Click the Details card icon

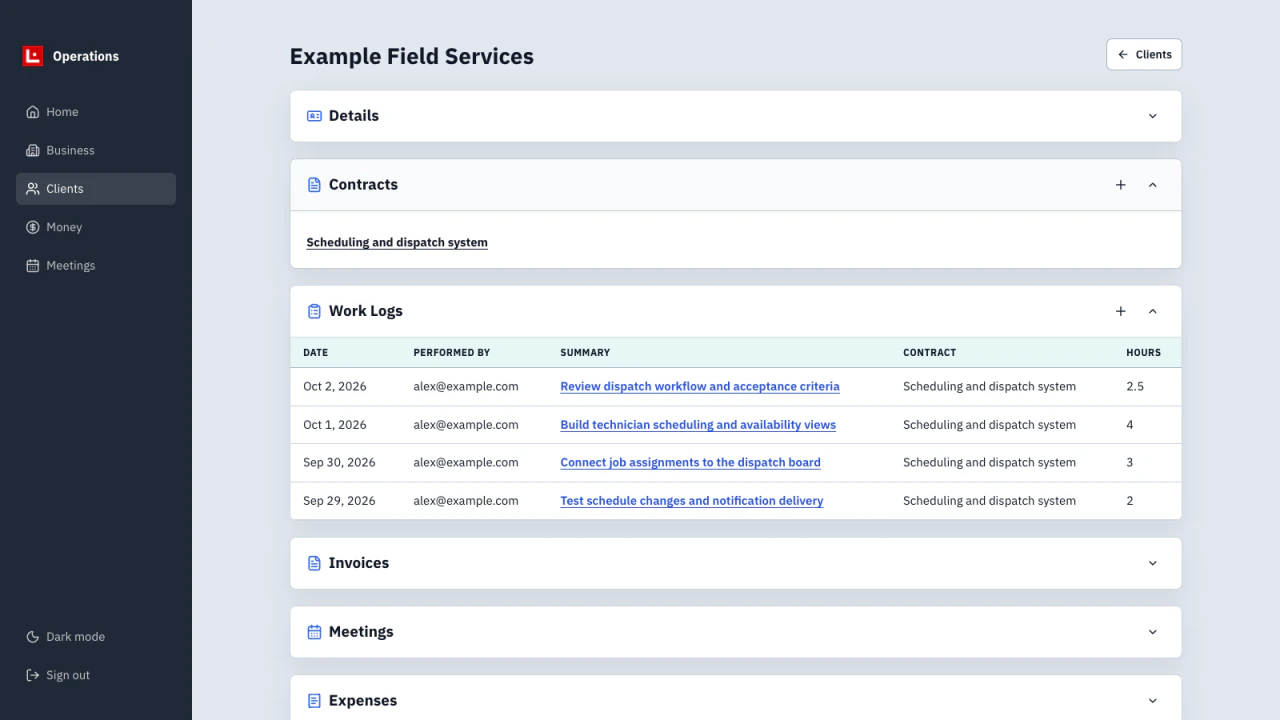pyautogui.click(x=314, y=116)
